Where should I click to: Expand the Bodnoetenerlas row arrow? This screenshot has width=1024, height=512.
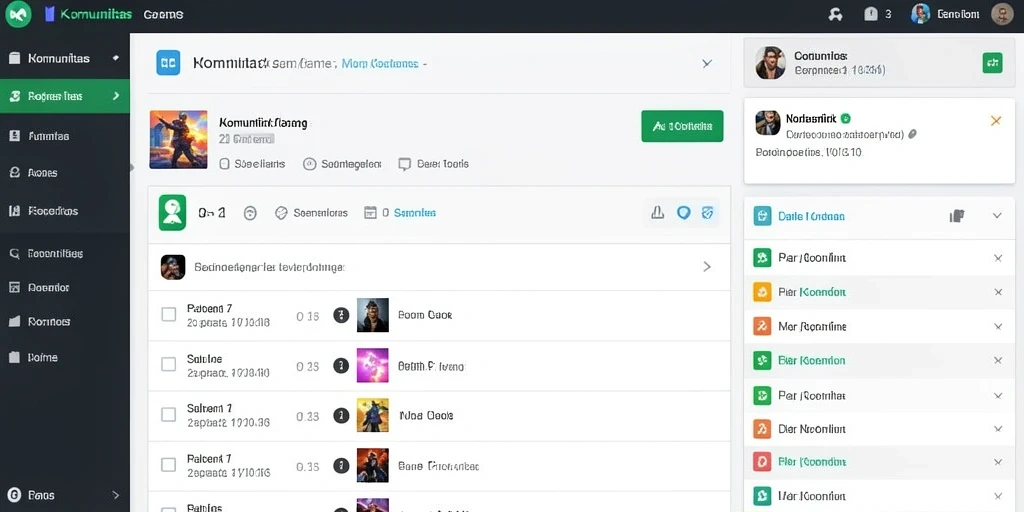tap(707, 266)
